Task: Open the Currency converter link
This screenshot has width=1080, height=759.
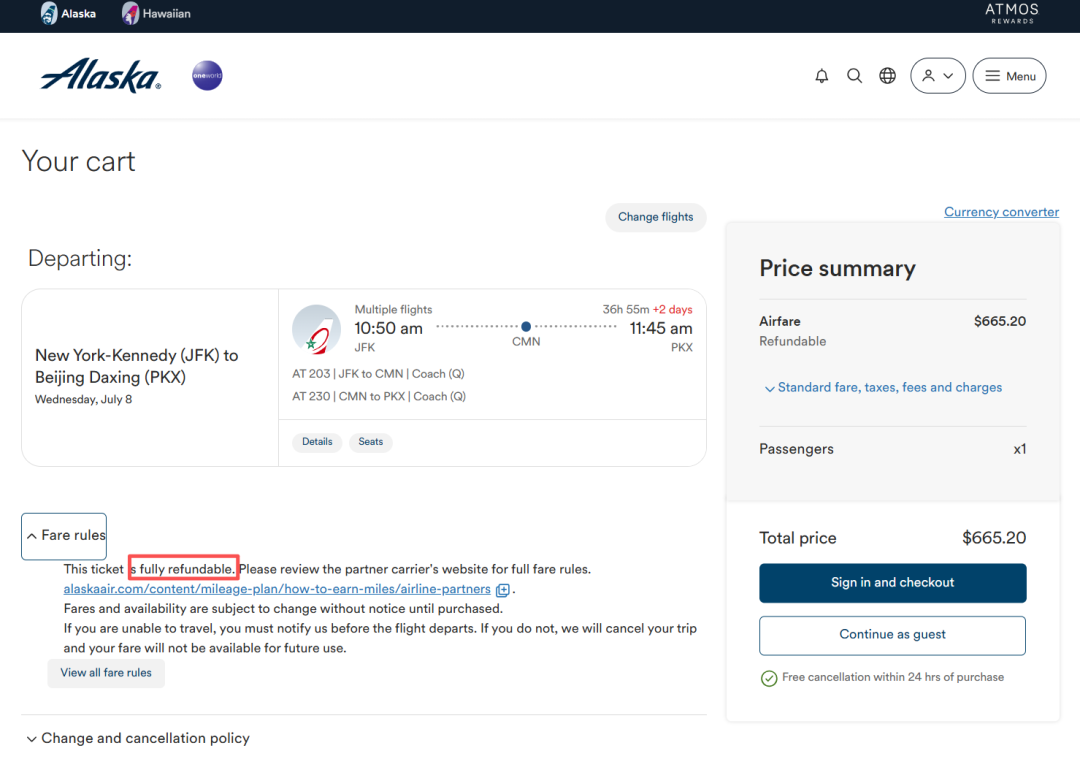Action: coord(1001,212)
